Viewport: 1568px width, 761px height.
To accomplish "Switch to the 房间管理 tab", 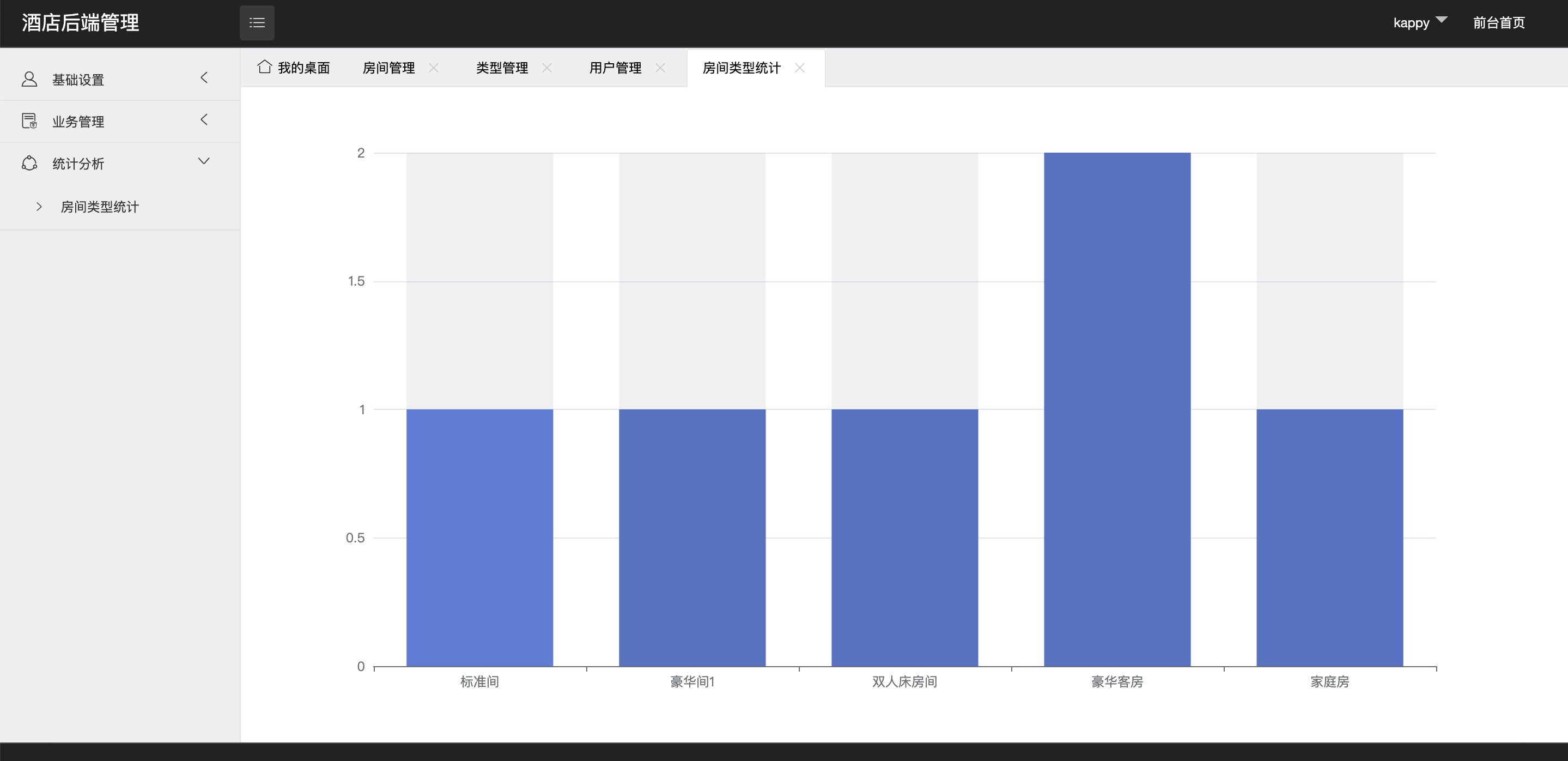I will click(x=389, y=68).
